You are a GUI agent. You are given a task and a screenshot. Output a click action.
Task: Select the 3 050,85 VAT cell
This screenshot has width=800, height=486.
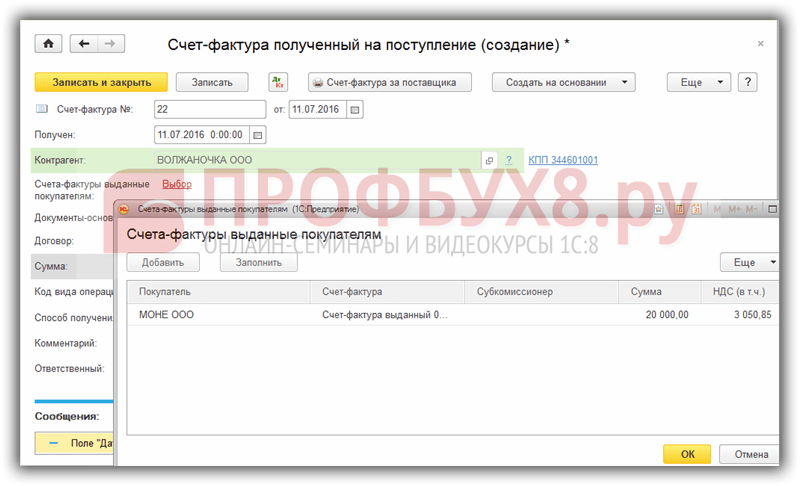click(x=739, y=315)
